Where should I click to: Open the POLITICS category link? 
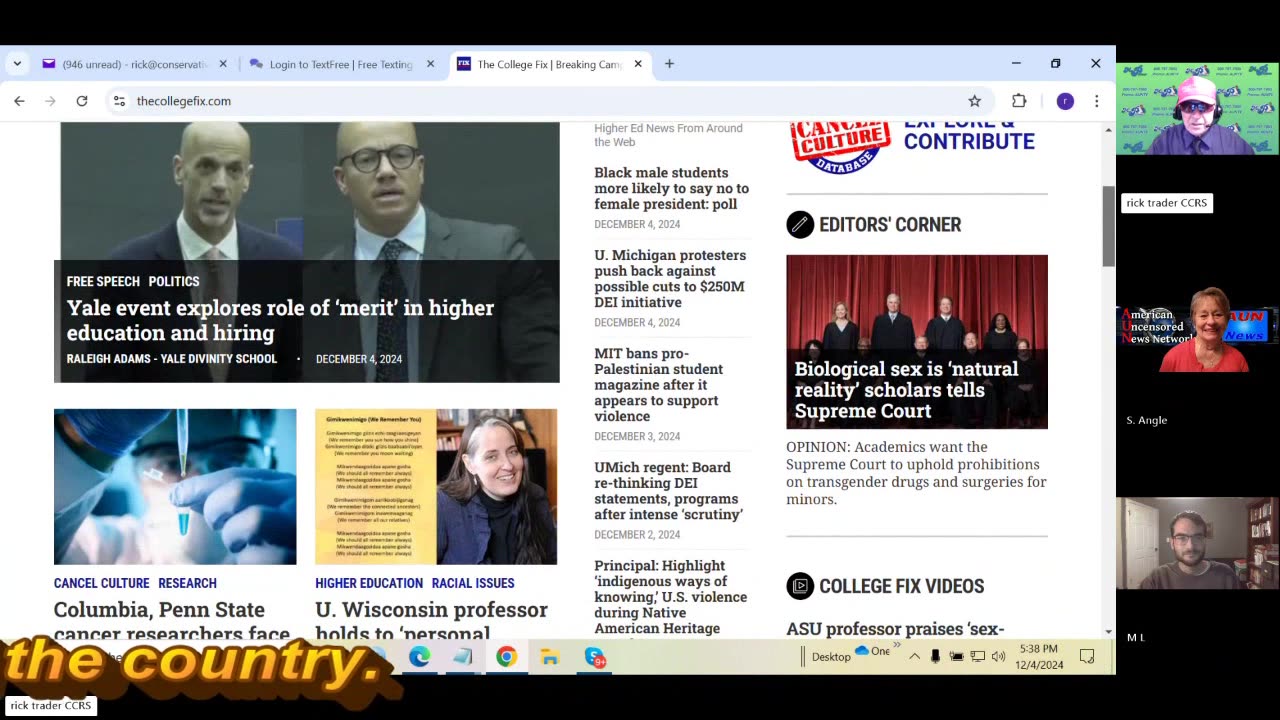pos(174,281)
